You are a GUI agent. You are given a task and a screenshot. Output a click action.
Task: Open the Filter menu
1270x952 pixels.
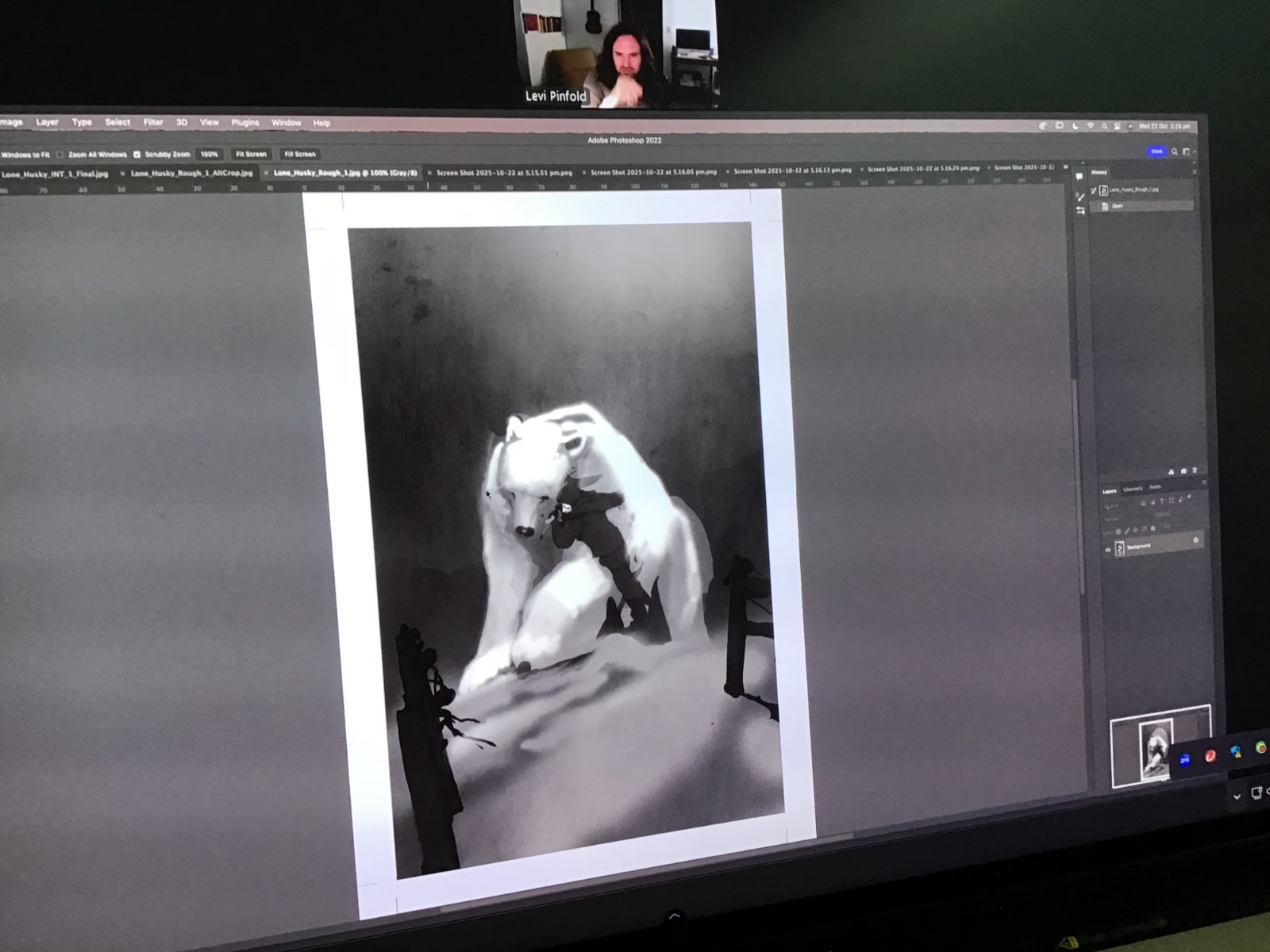(152, 123)
